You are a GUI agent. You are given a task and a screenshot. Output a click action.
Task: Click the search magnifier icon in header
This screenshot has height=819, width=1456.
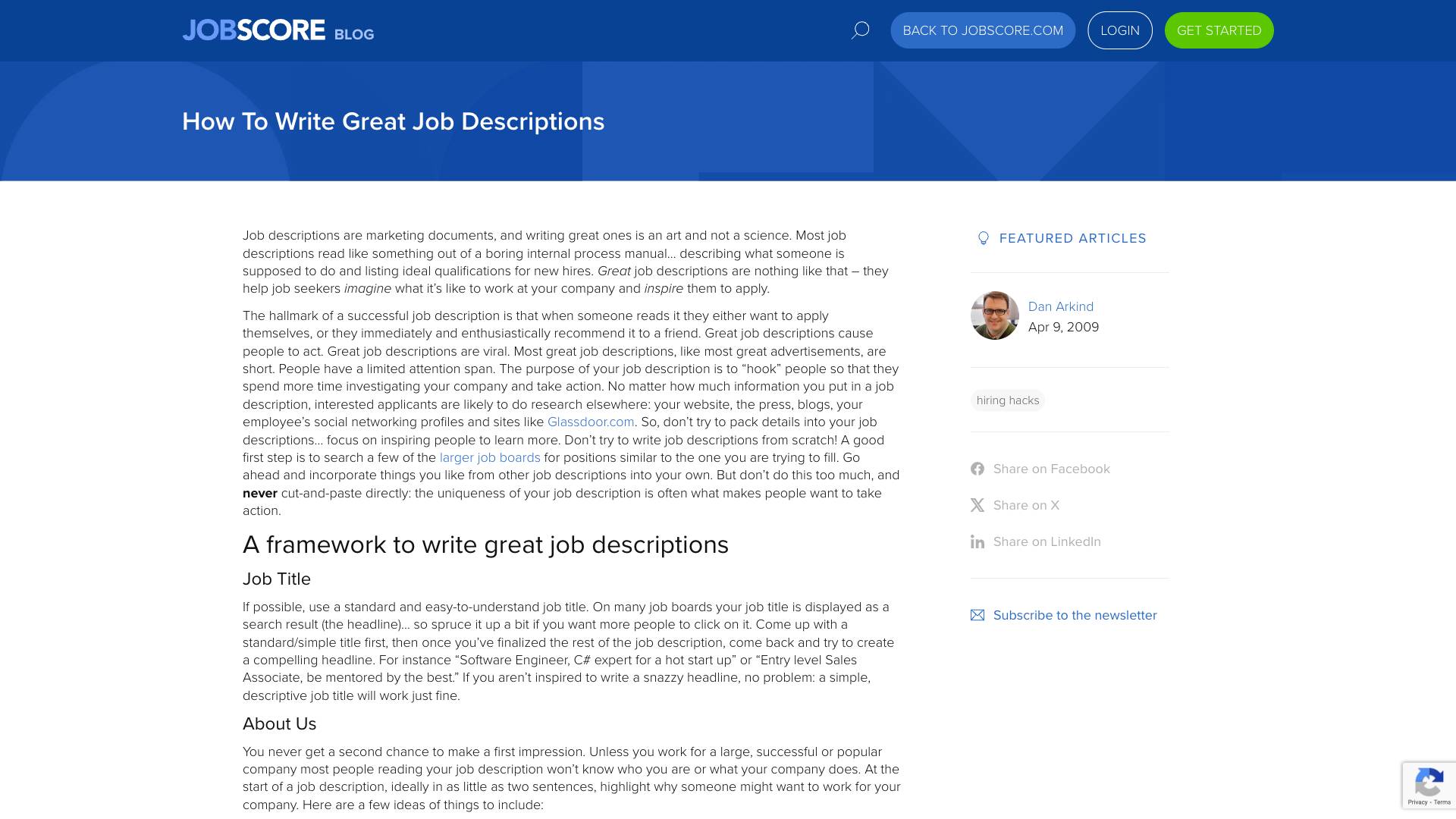click(x=860, y=30)
